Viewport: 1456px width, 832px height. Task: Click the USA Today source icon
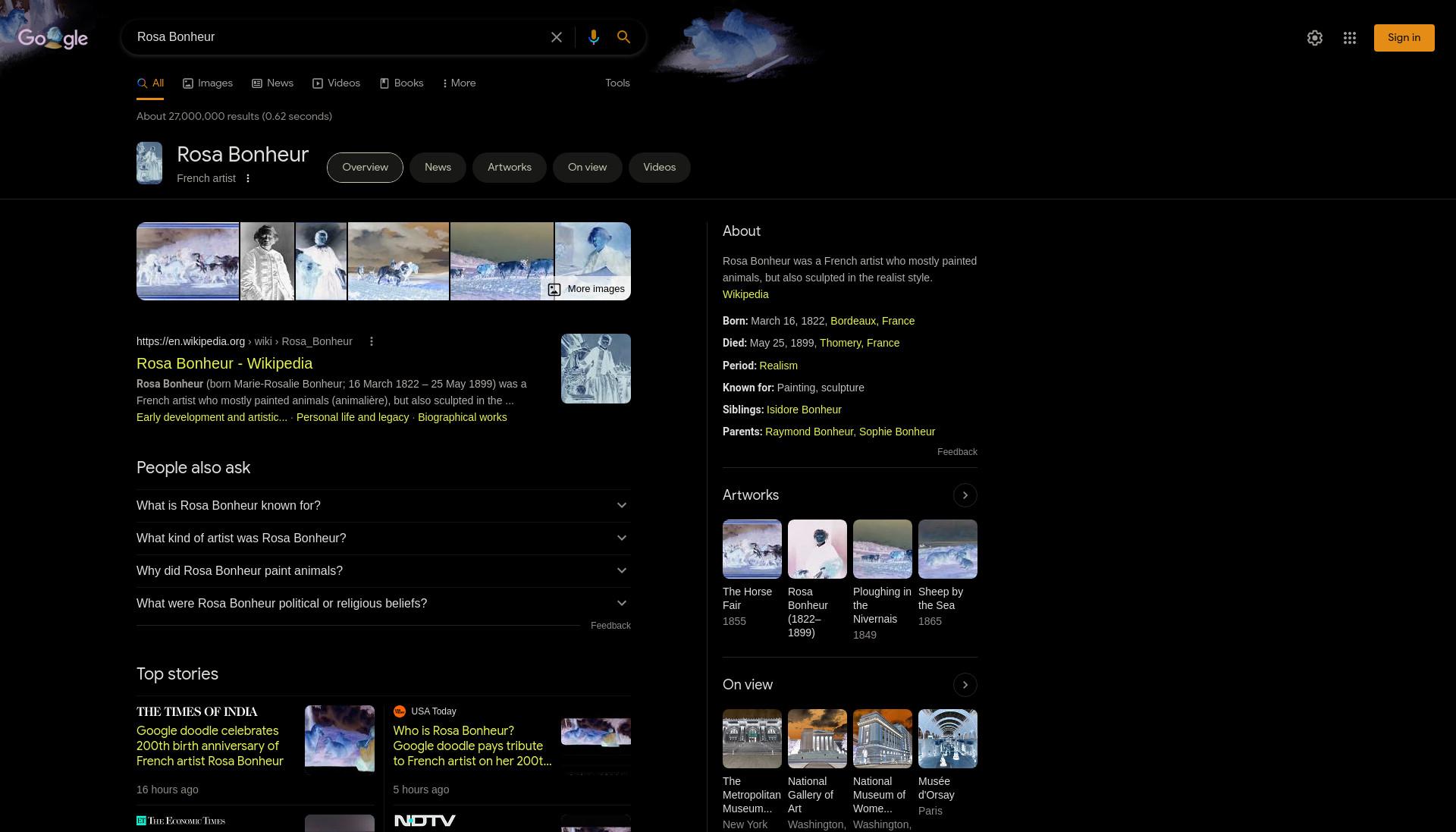pos(400,711)
